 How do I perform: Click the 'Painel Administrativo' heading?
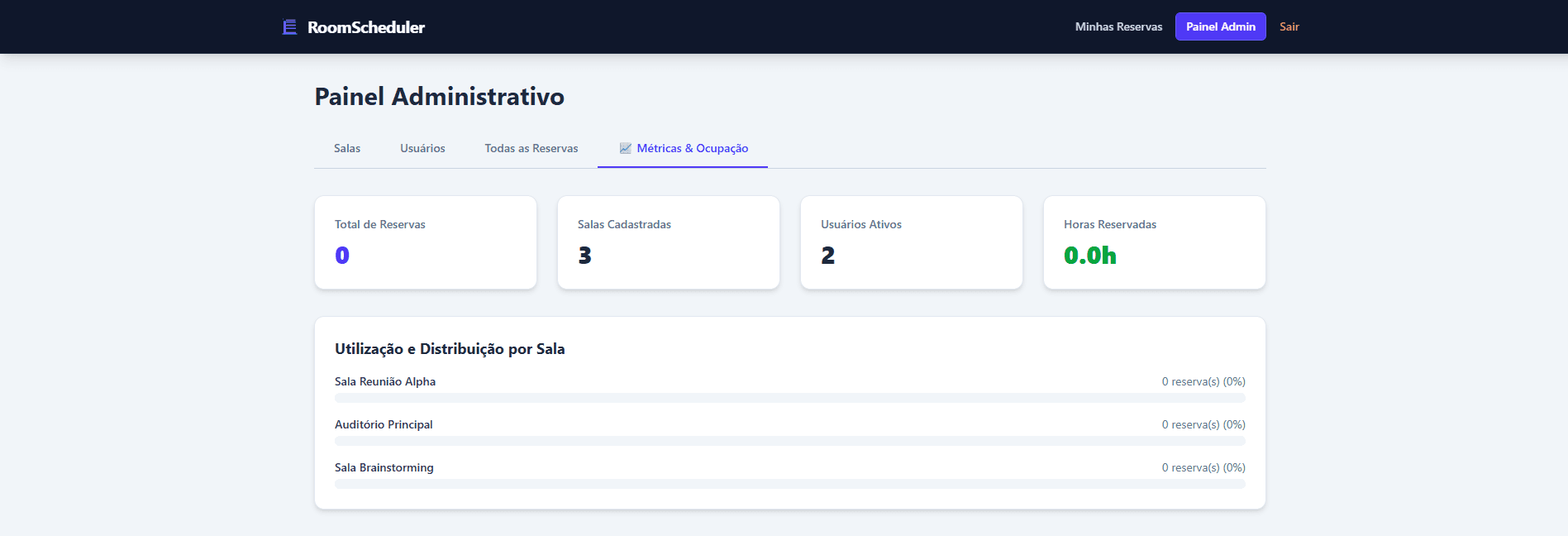(440, 97)
